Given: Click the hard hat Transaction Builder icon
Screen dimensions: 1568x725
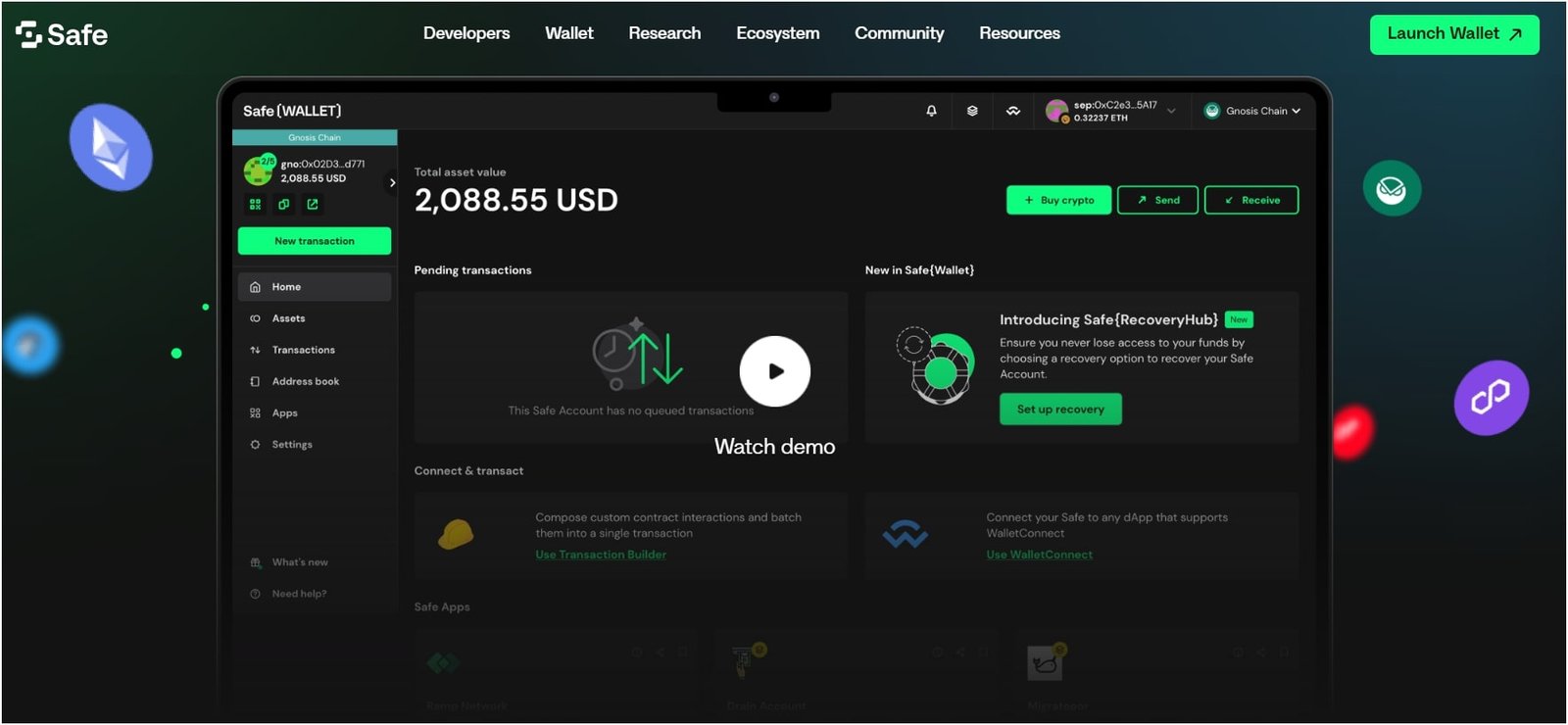Looking at the screenshot, I should point(456,534).
